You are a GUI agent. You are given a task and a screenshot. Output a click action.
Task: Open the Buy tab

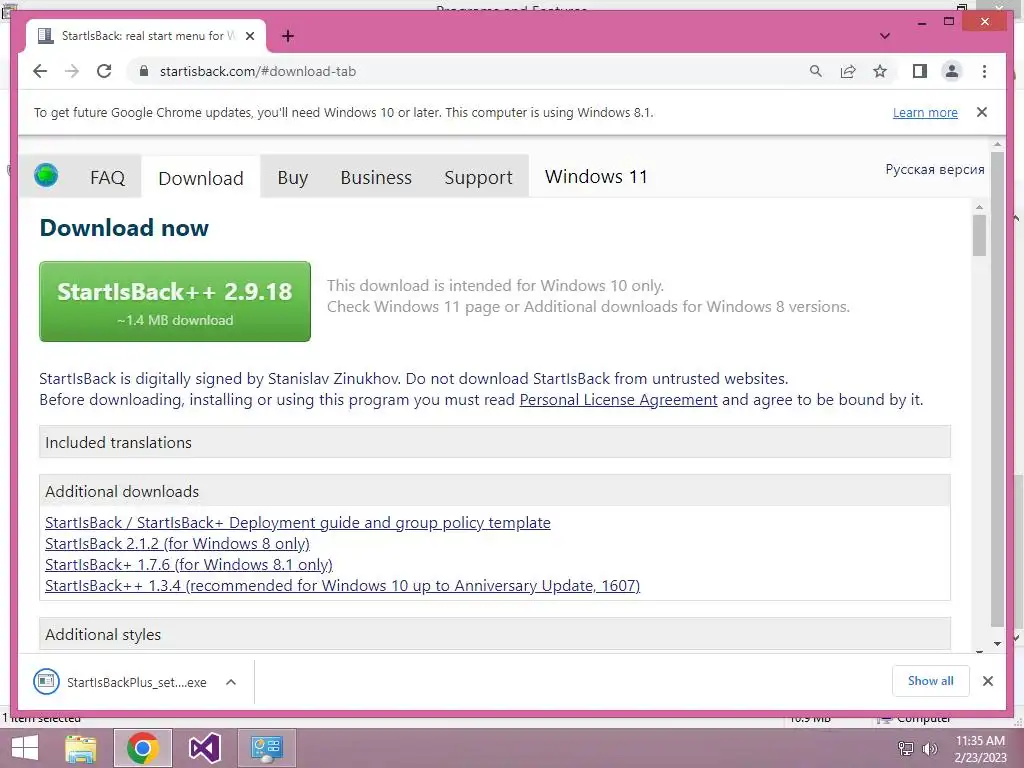point(292,177)
